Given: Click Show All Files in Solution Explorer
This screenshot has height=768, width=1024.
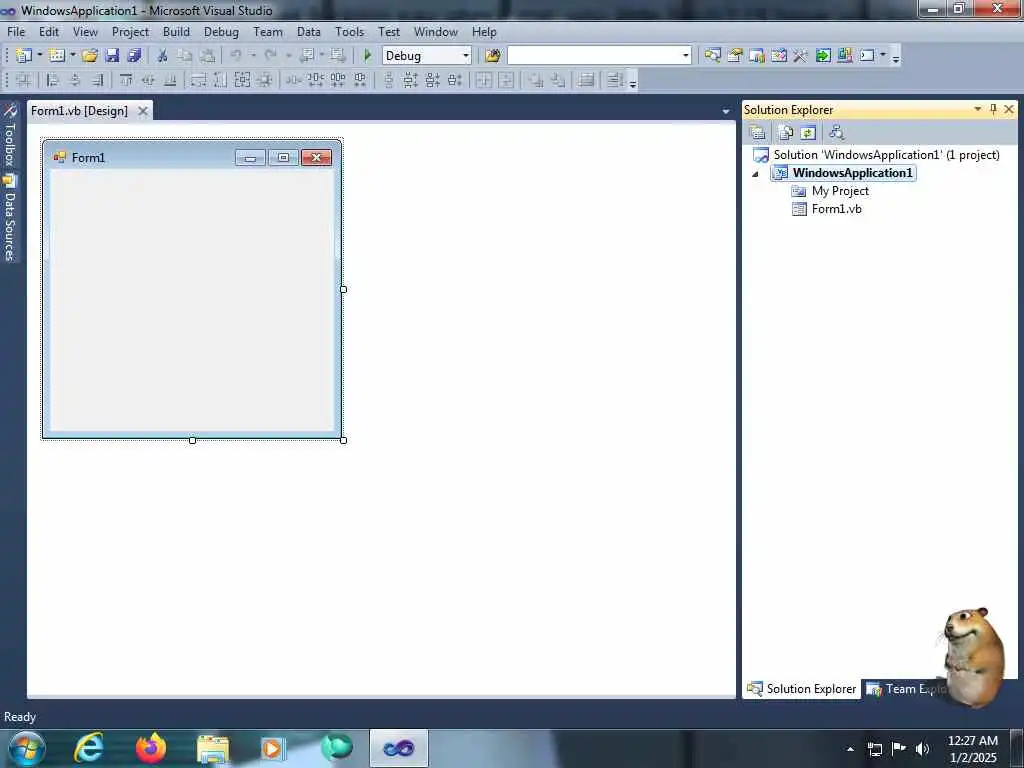Looking at the screenshot, I should 786,133.
